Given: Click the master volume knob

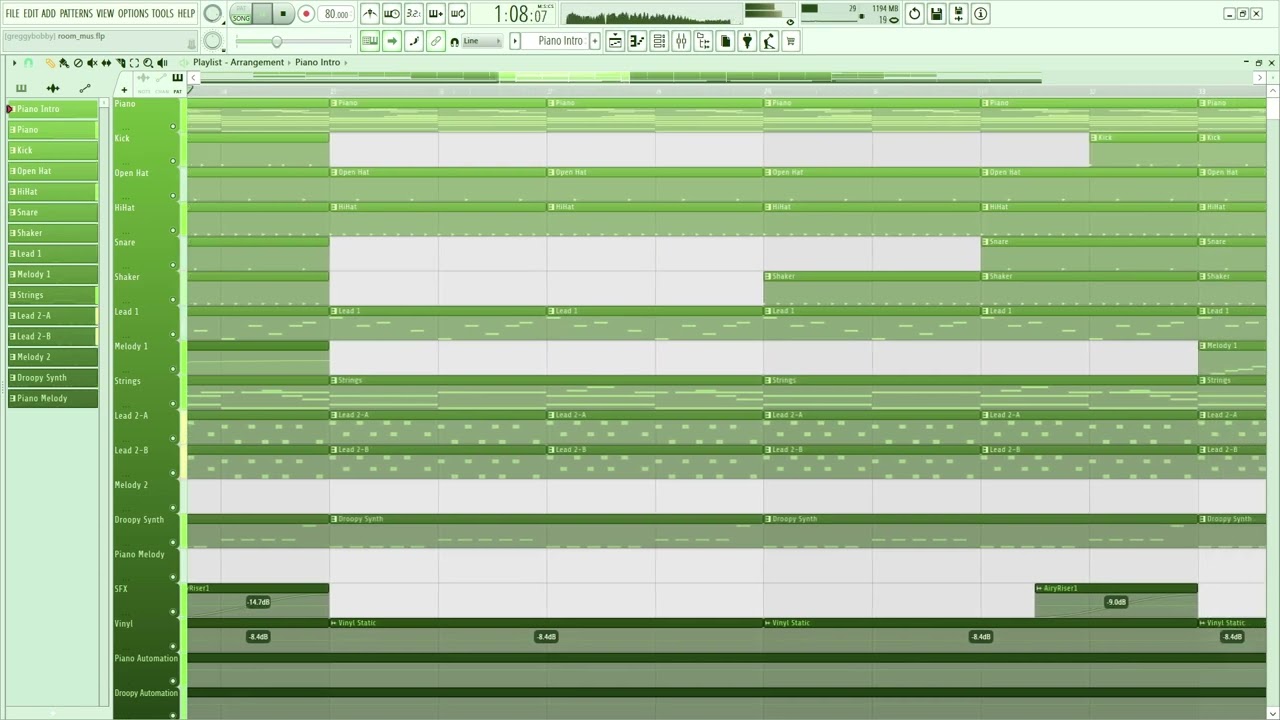Looking at the screenshot, I should (213, 14).
